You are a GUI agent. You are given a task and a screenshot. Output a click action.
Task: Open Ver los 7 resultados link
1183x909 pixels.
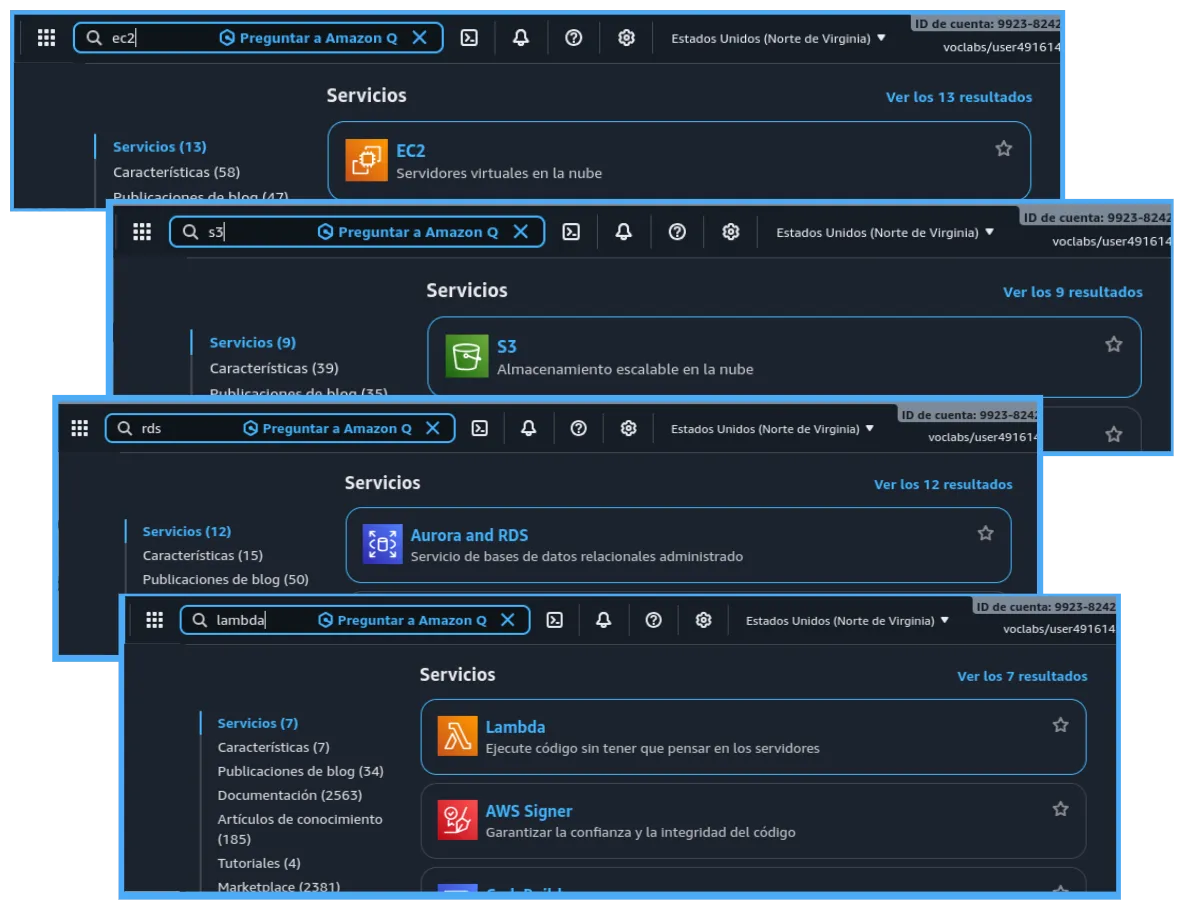(1022, 676)
